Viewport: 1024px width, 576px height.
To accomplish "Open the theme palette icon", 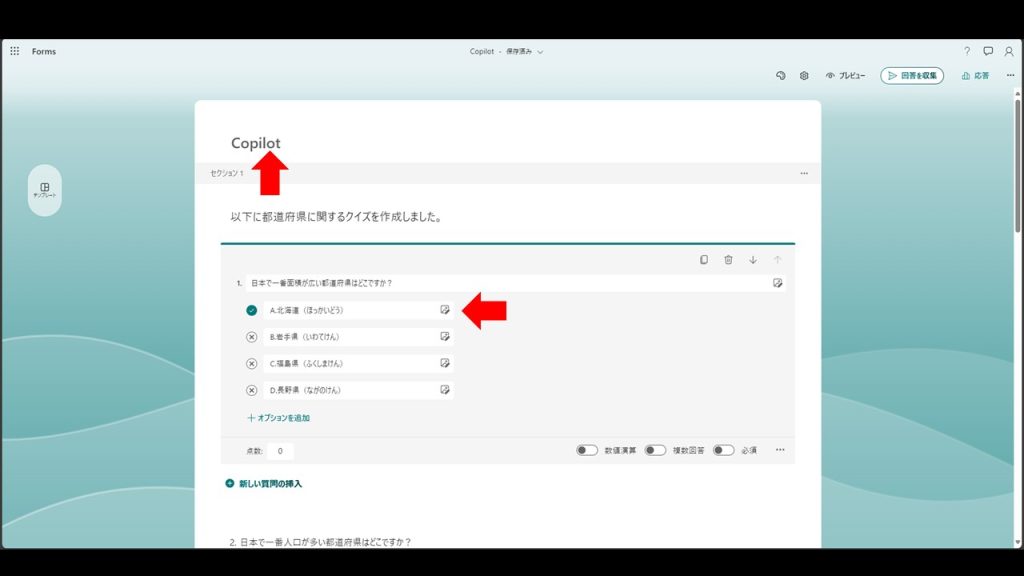I will (781, 76).
